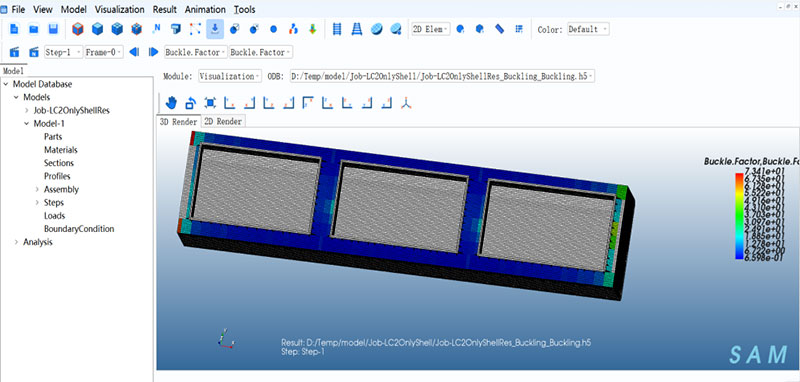This screenshot has height=382, width=800.
Task: Open the Color Default dropdown
Action: point(588,29)
